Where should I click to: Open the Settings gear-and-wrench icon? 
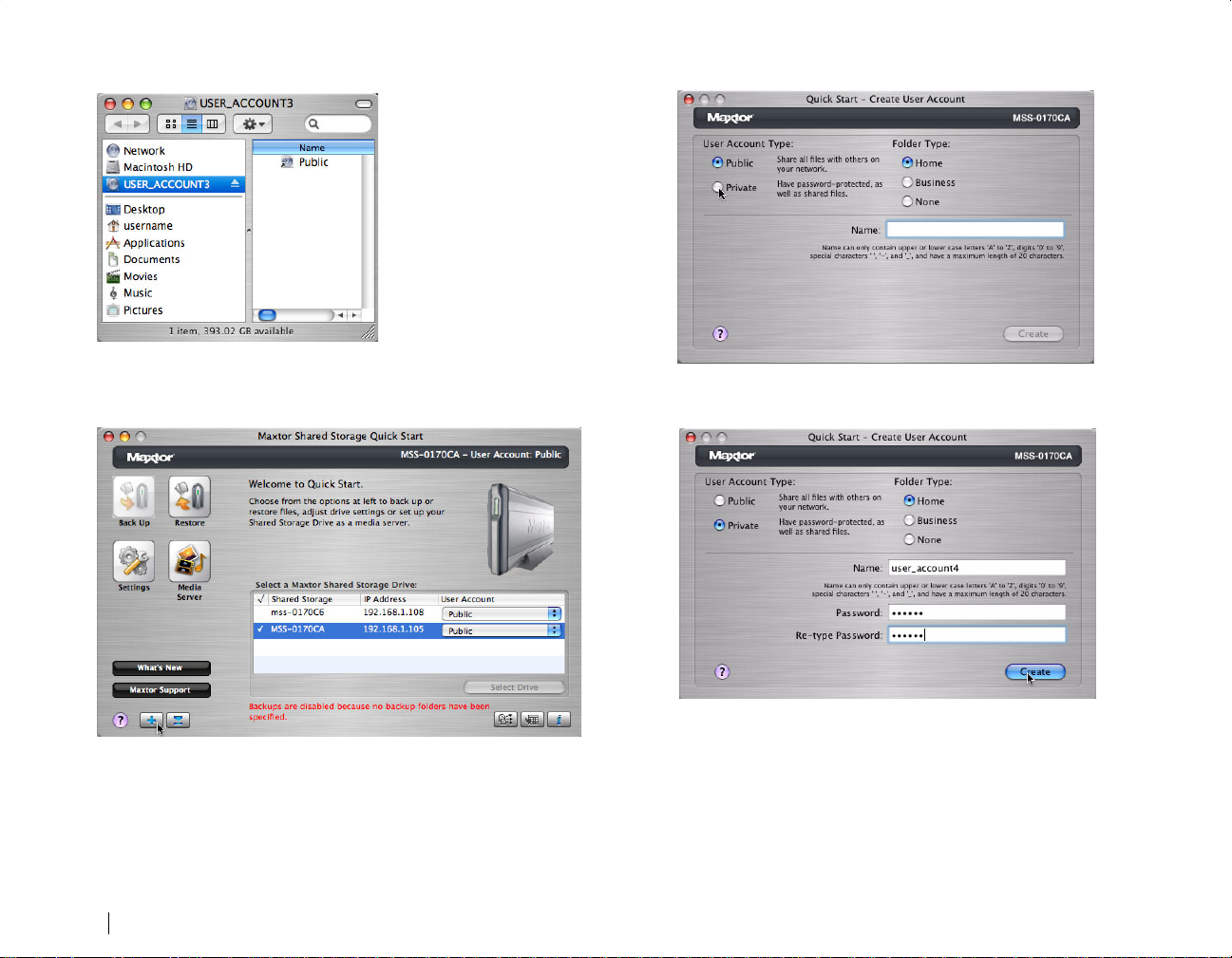coord(134,561)
